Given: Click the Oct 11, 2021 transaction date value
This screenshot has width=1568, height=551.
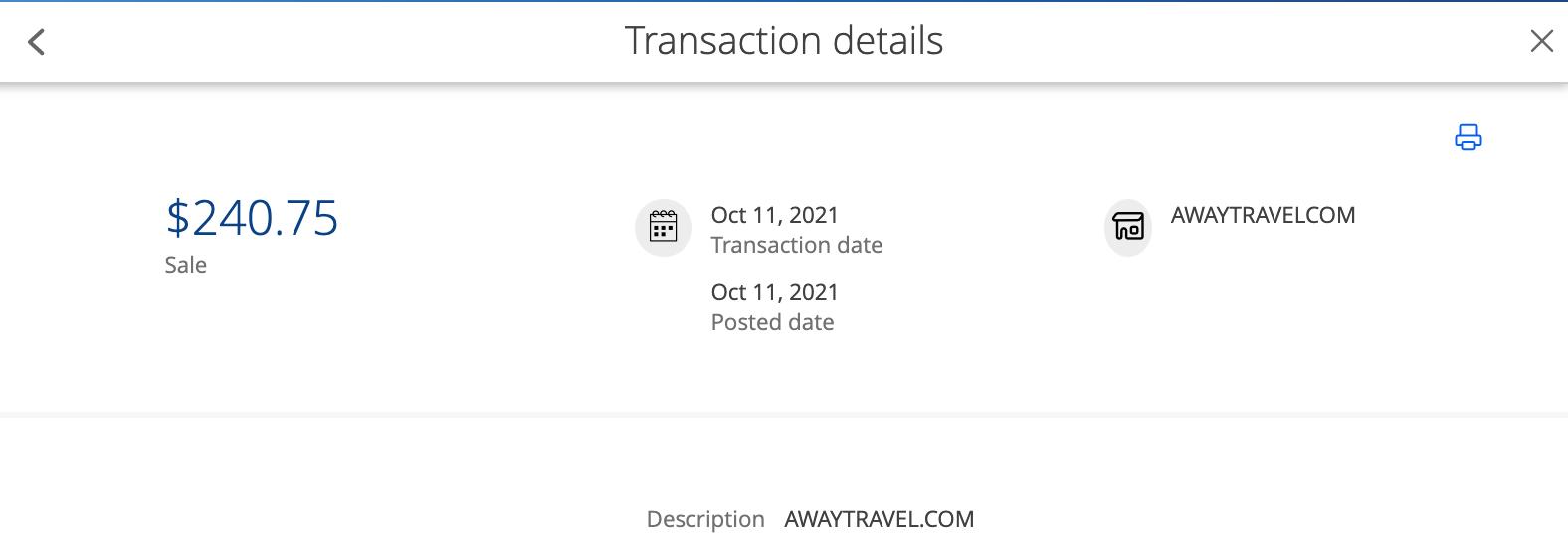Looking at the screenshot, I should click(x=774, y=215).
